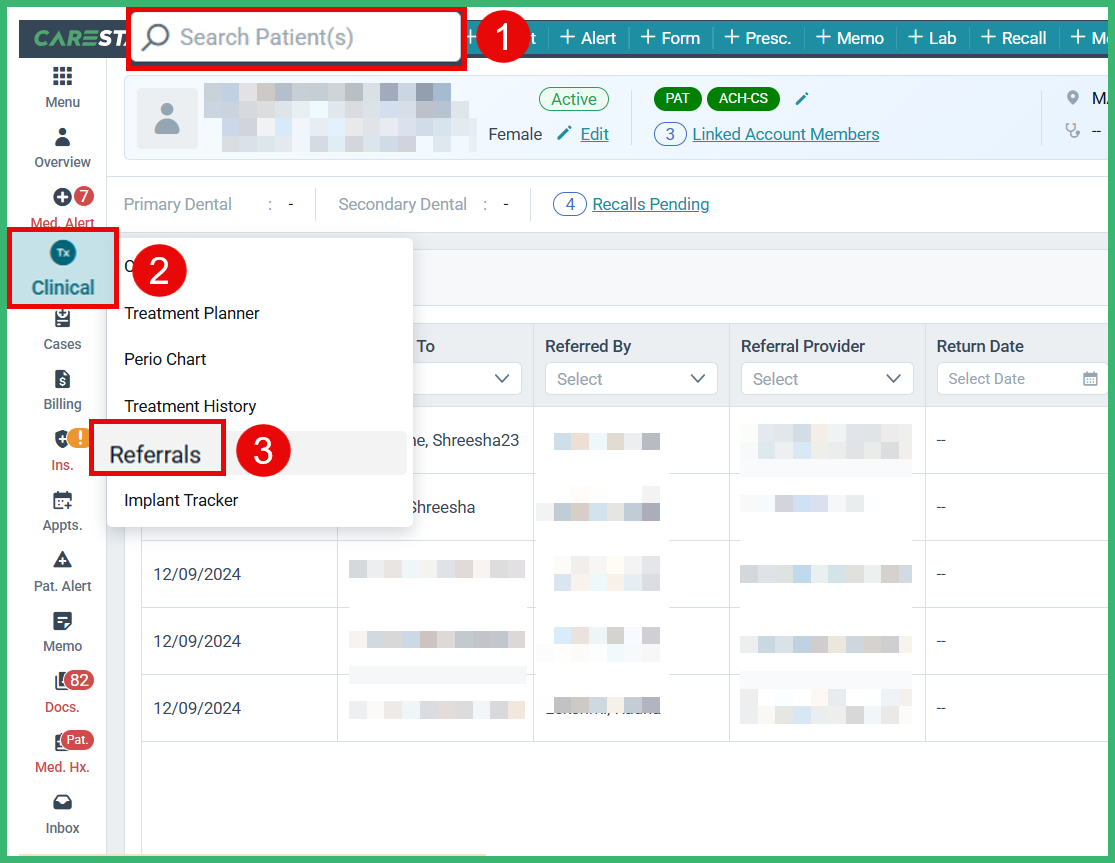Open Recalls Pending link
Screen dimensions: 1115x863
point(651,205)
